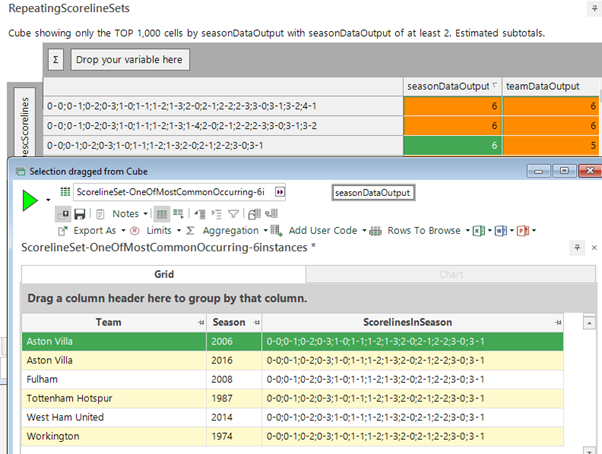Switch to the Grid tab

pos(164,274)
